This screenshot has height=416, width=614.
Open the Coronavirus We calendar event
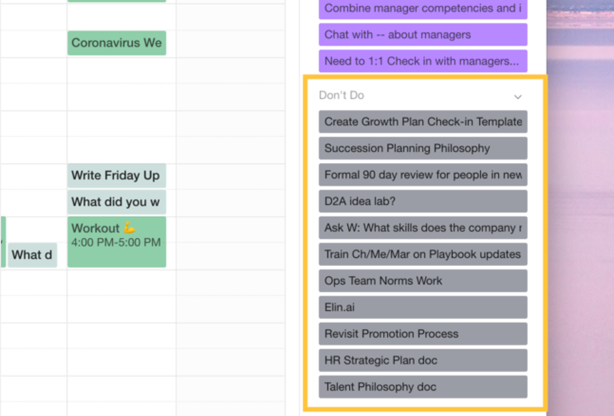tap(117, 43)
